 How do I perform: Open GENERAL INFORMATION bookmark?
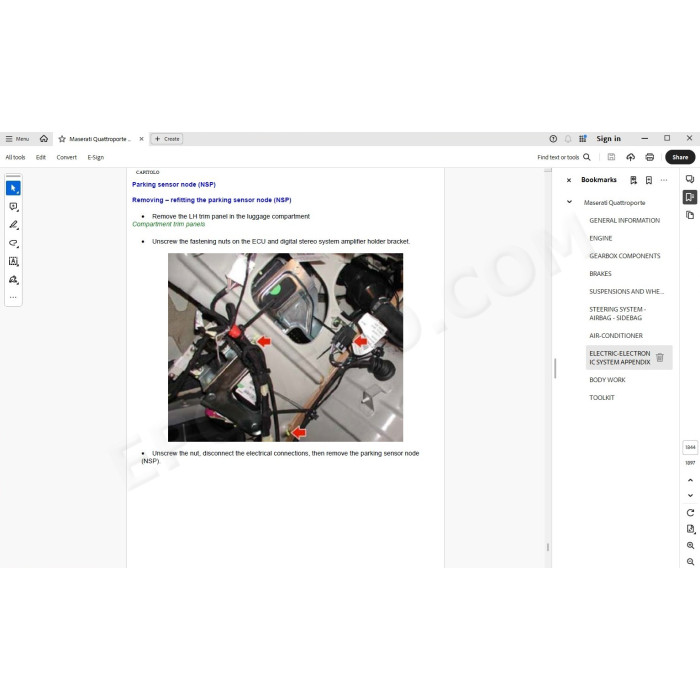coord(624,221)
